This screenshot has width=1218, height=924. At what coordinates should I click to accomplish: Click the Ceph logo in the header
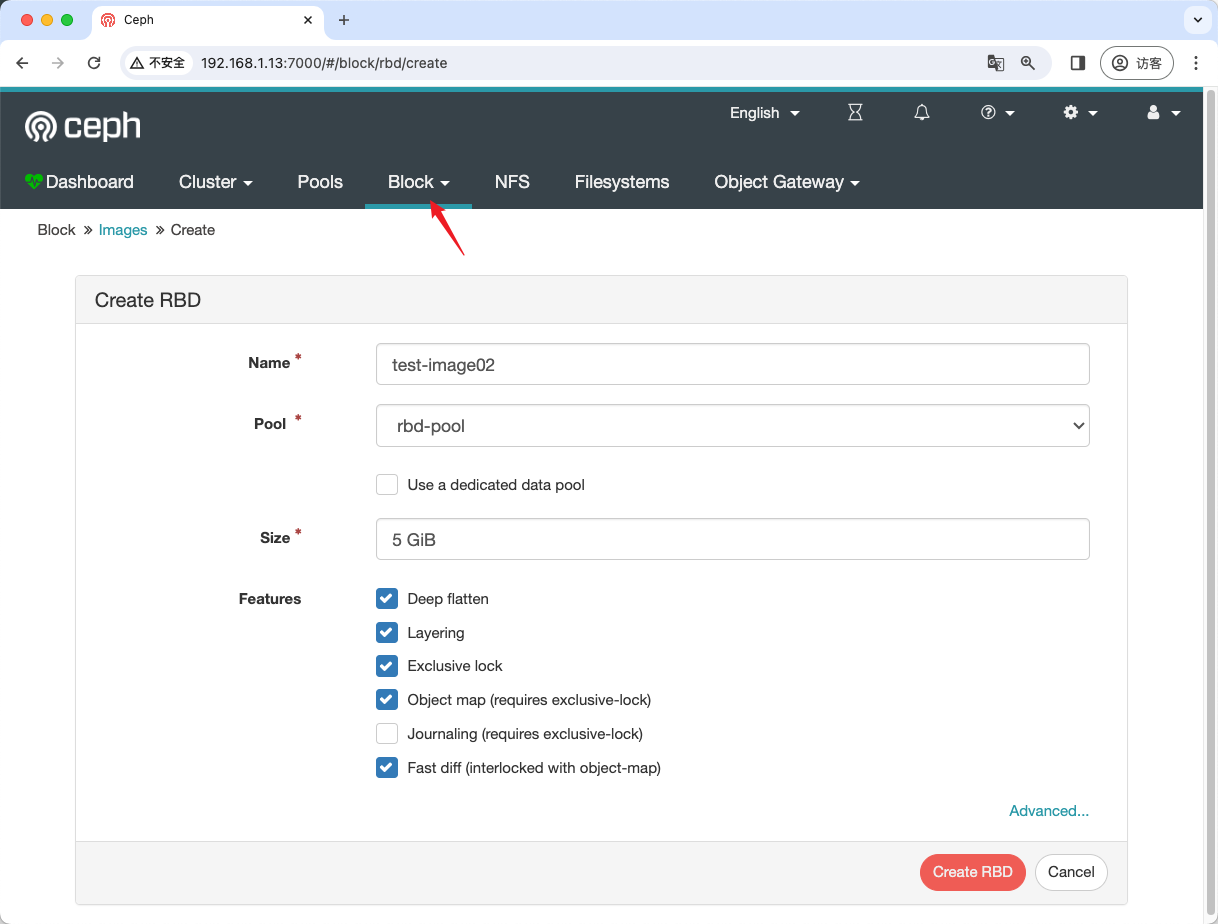click(x=83, y=126)
